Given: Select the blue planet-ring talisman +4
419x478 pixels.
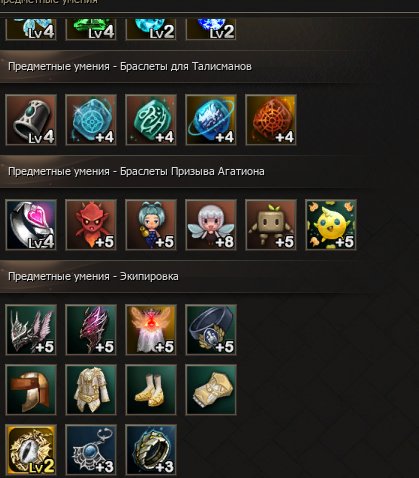Looking at the screenshot, I should [x=211, y=120].
